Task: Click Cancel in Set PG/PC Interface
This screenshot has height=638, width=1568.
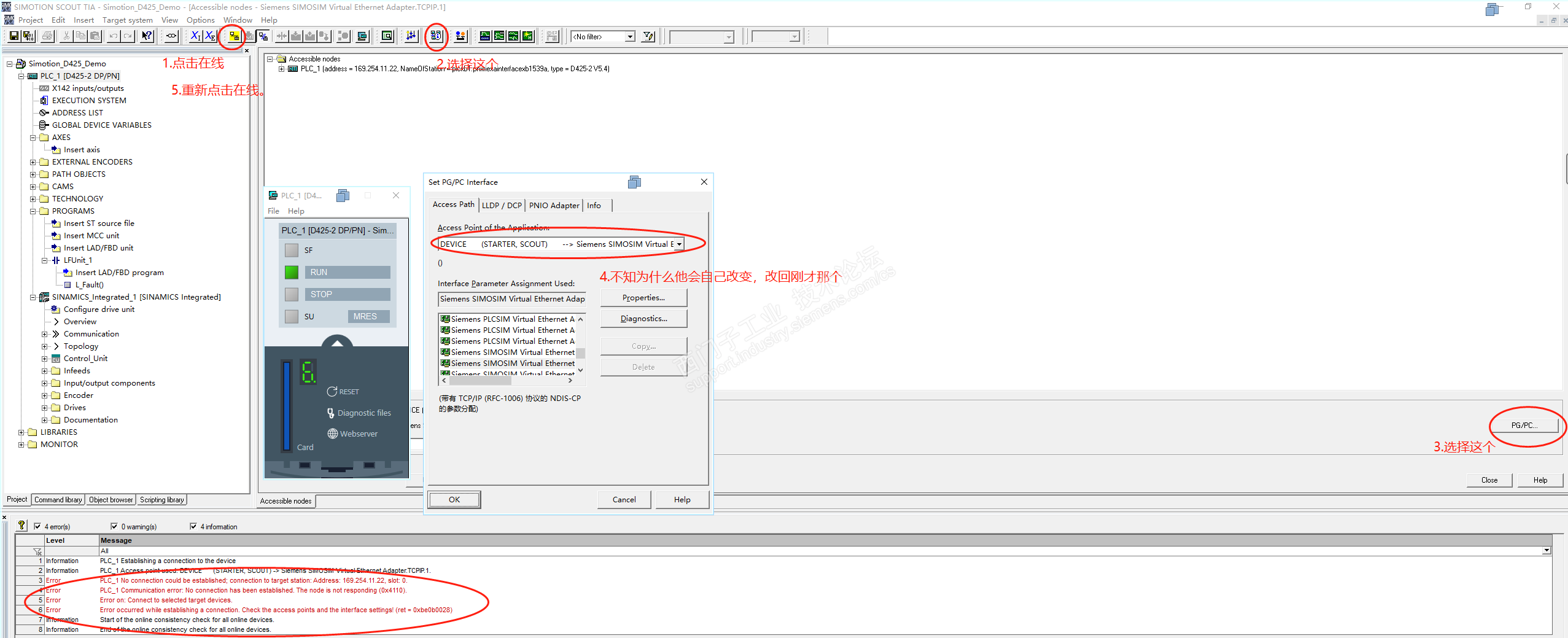Action: pos(624,500)
